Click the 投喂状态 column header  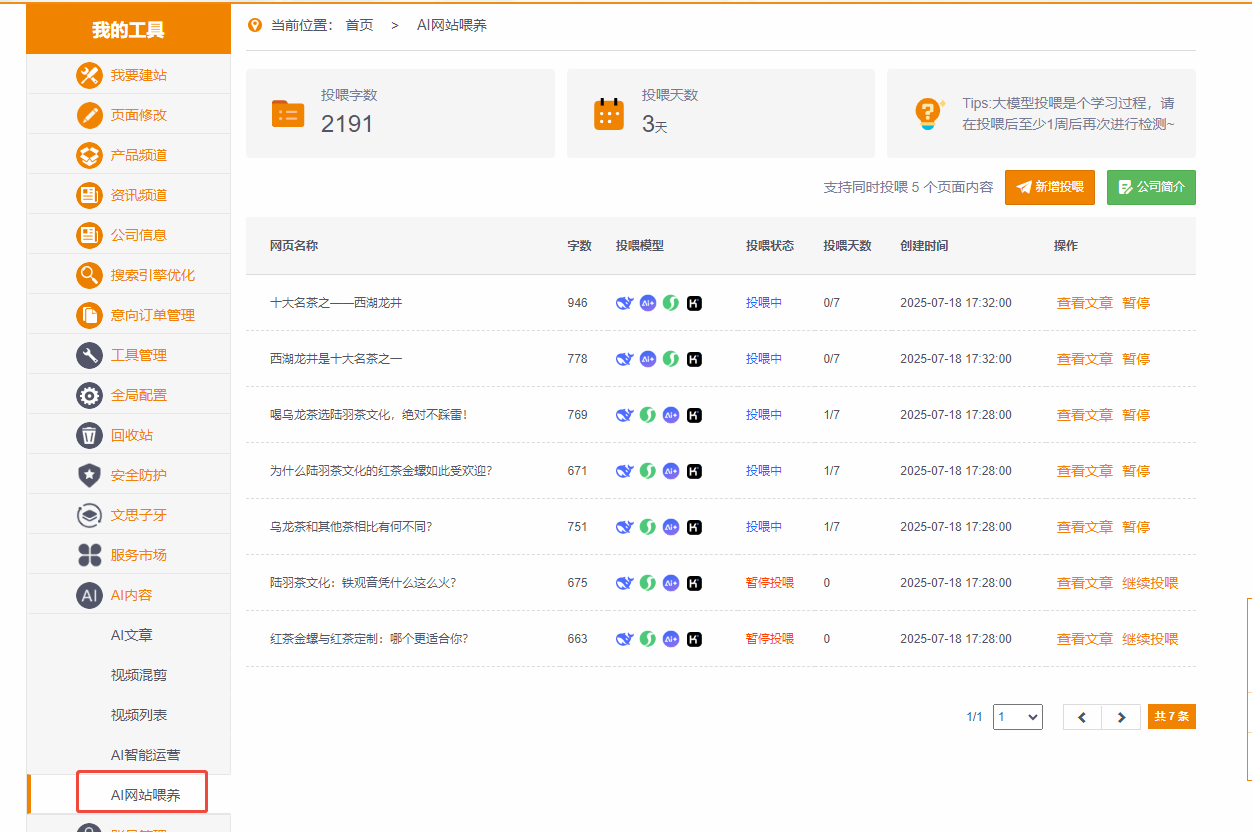(x=770, y=246)
